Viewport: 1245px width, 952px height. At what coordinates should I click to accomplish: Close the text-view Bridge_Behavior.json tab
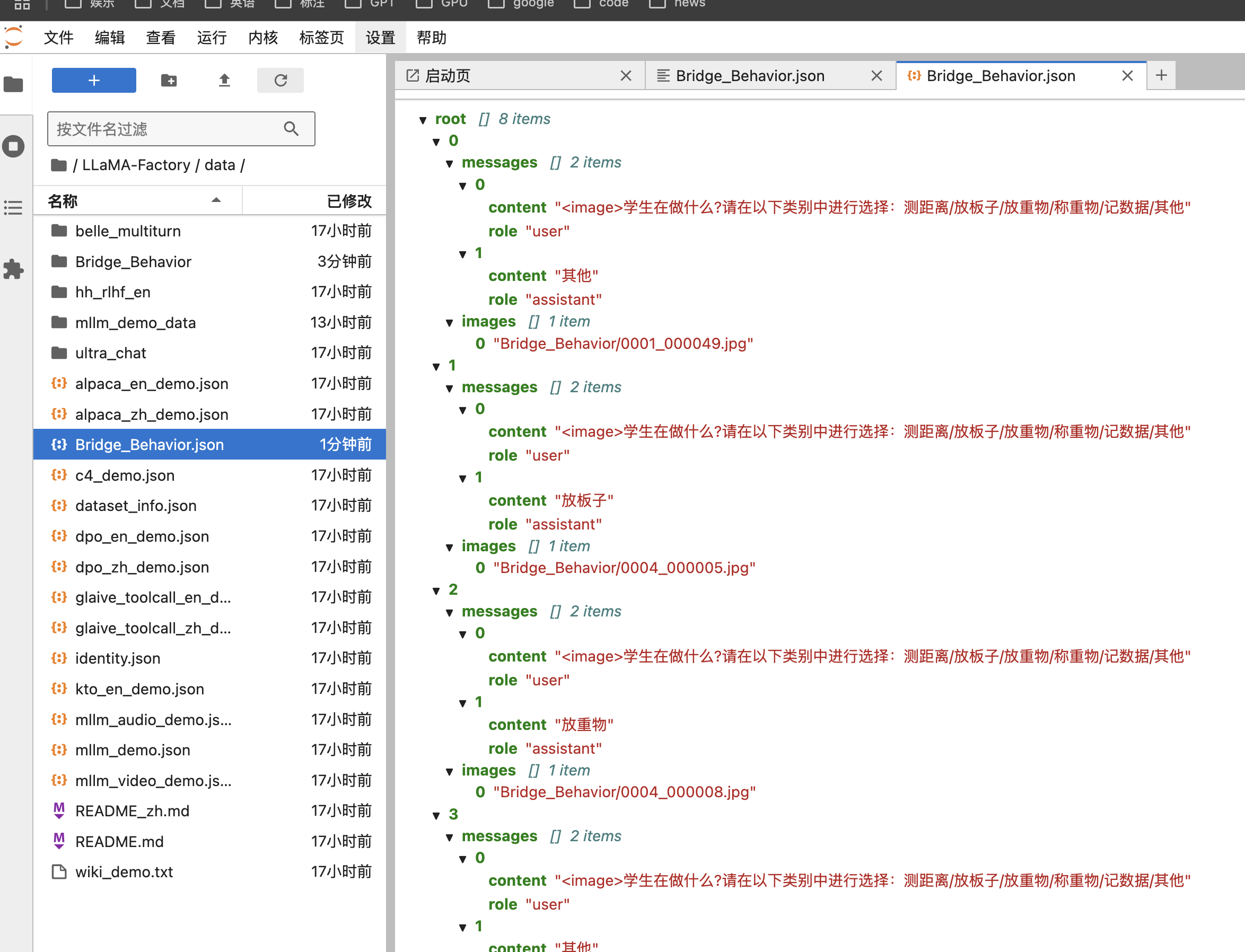click(876, 76)
